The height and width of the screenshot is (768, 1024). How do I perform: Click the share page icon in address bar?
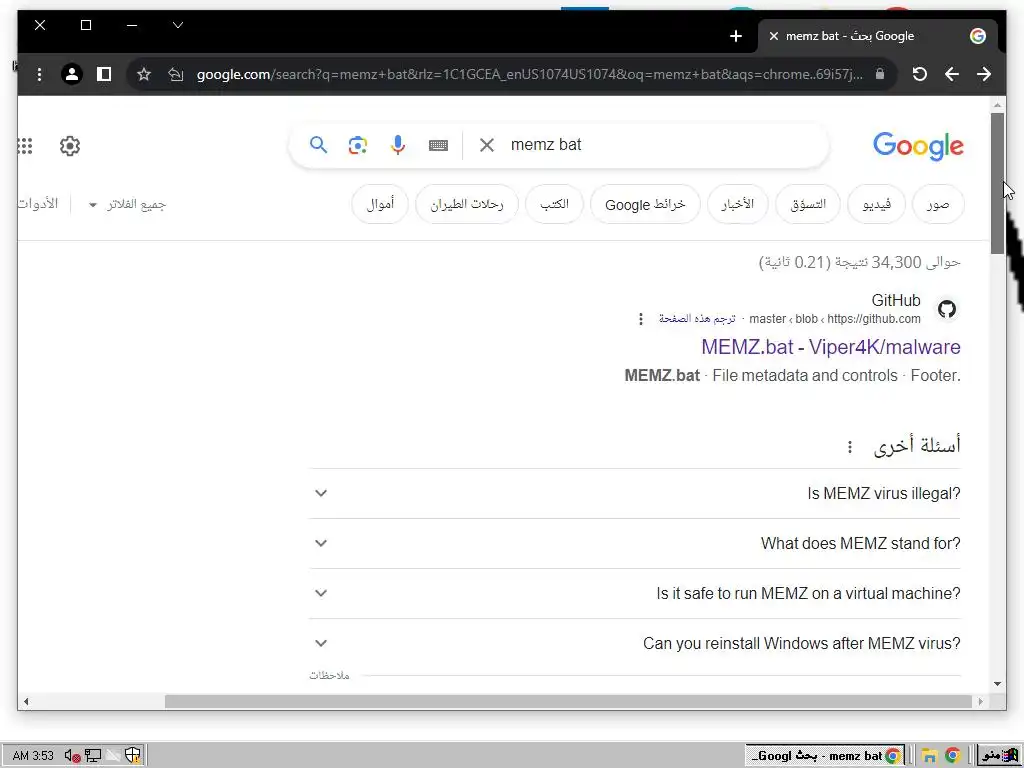[x=175, y=74]
